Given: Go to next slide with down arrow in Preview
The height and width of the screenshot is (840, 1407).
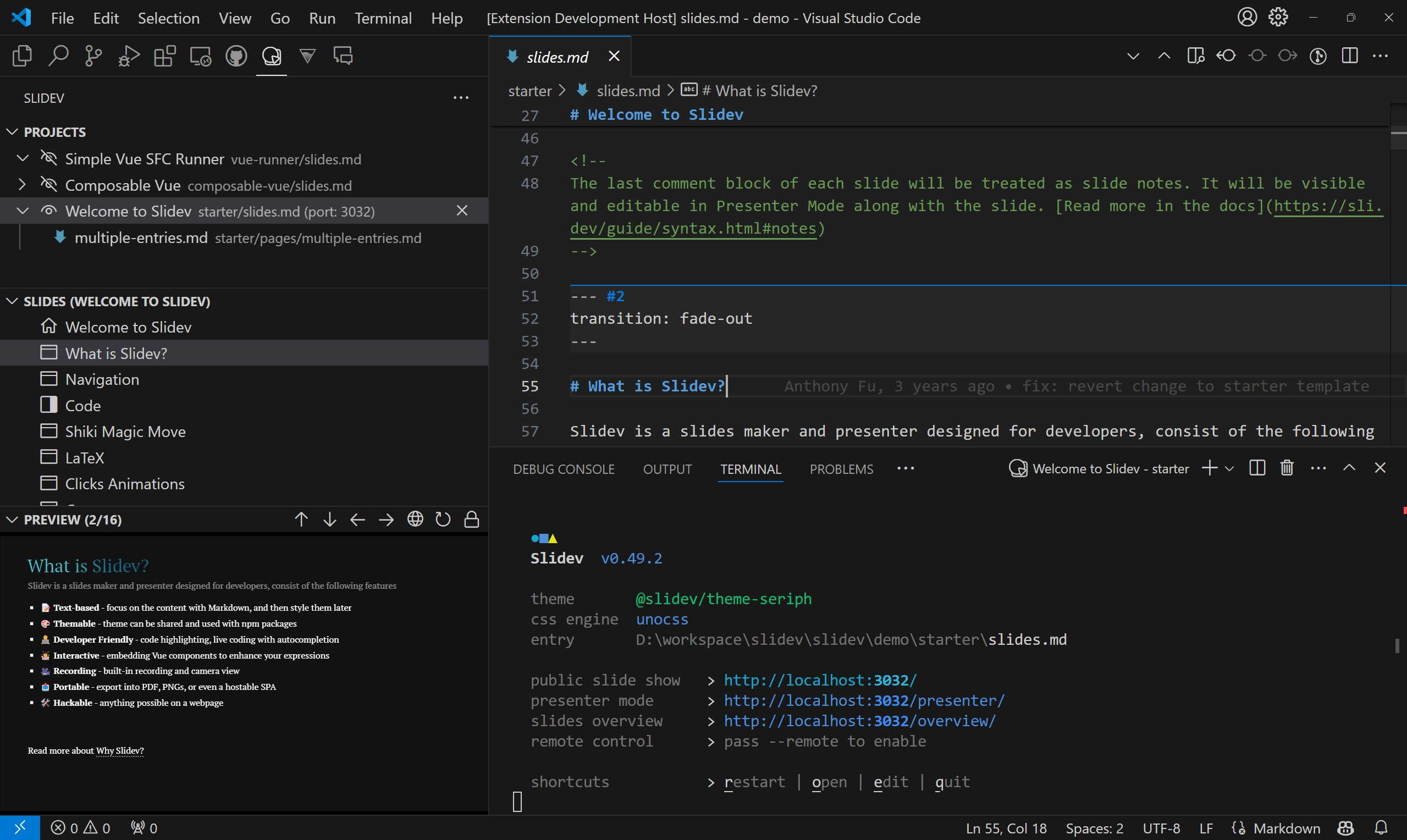Looking at the screenshot, I should pos(329,520).
